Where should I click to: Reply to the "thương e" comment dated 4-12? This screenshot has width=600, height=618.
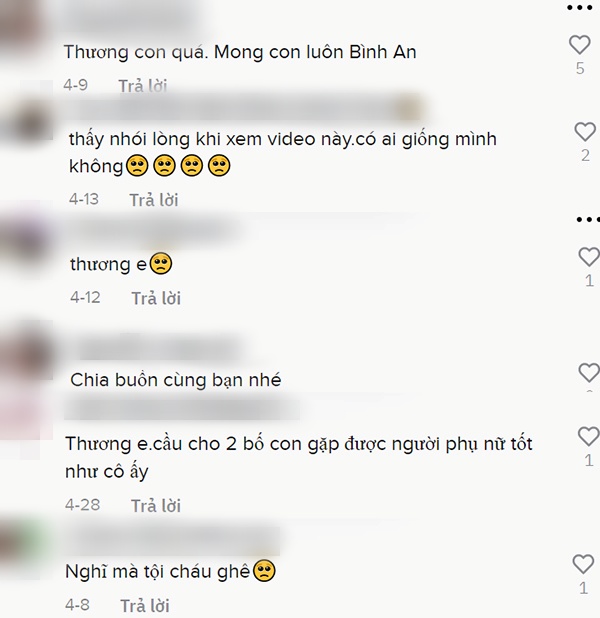coord(156,298)
